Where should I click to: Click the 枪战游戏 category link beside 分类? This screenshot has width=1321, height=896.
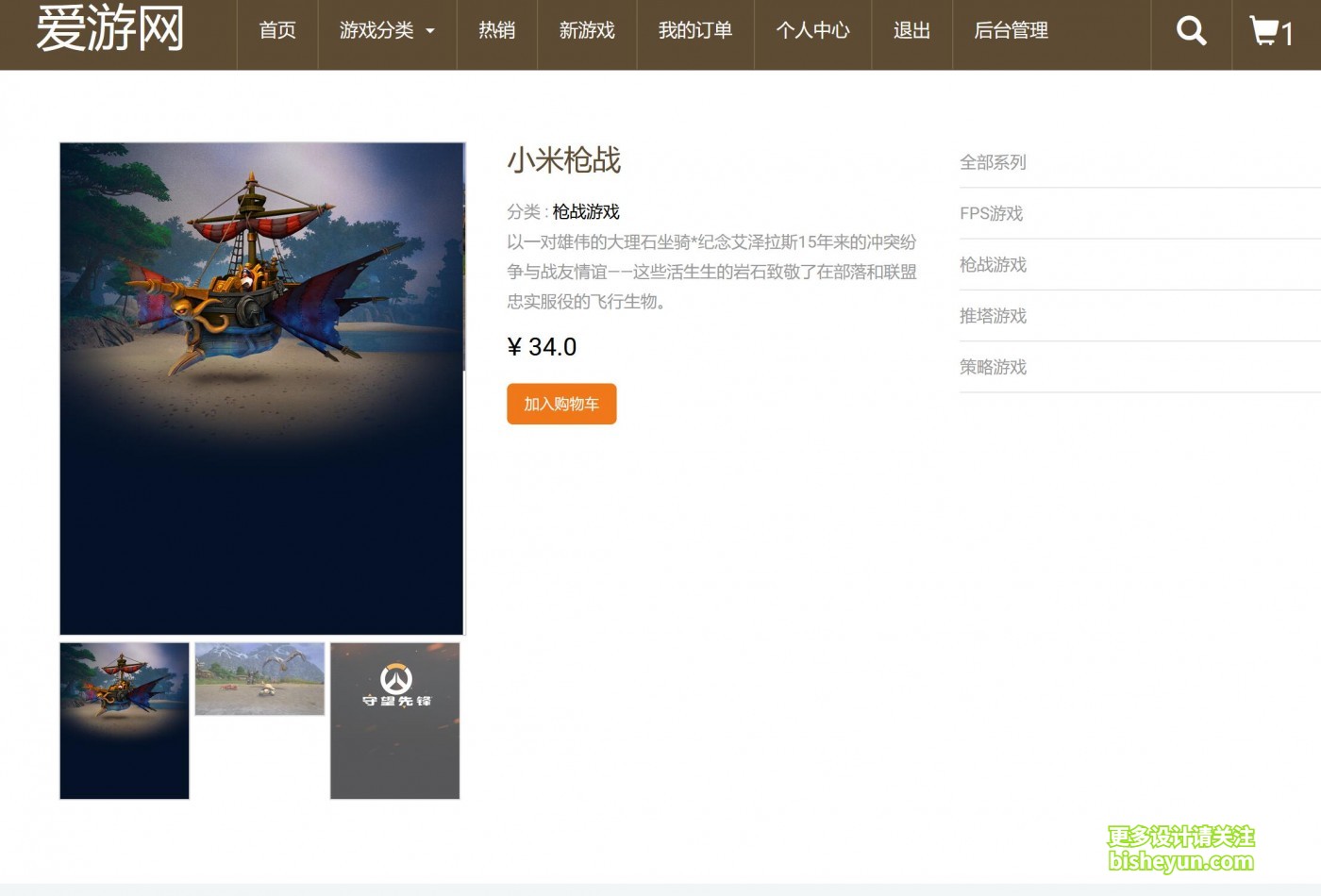pos(586,211)
